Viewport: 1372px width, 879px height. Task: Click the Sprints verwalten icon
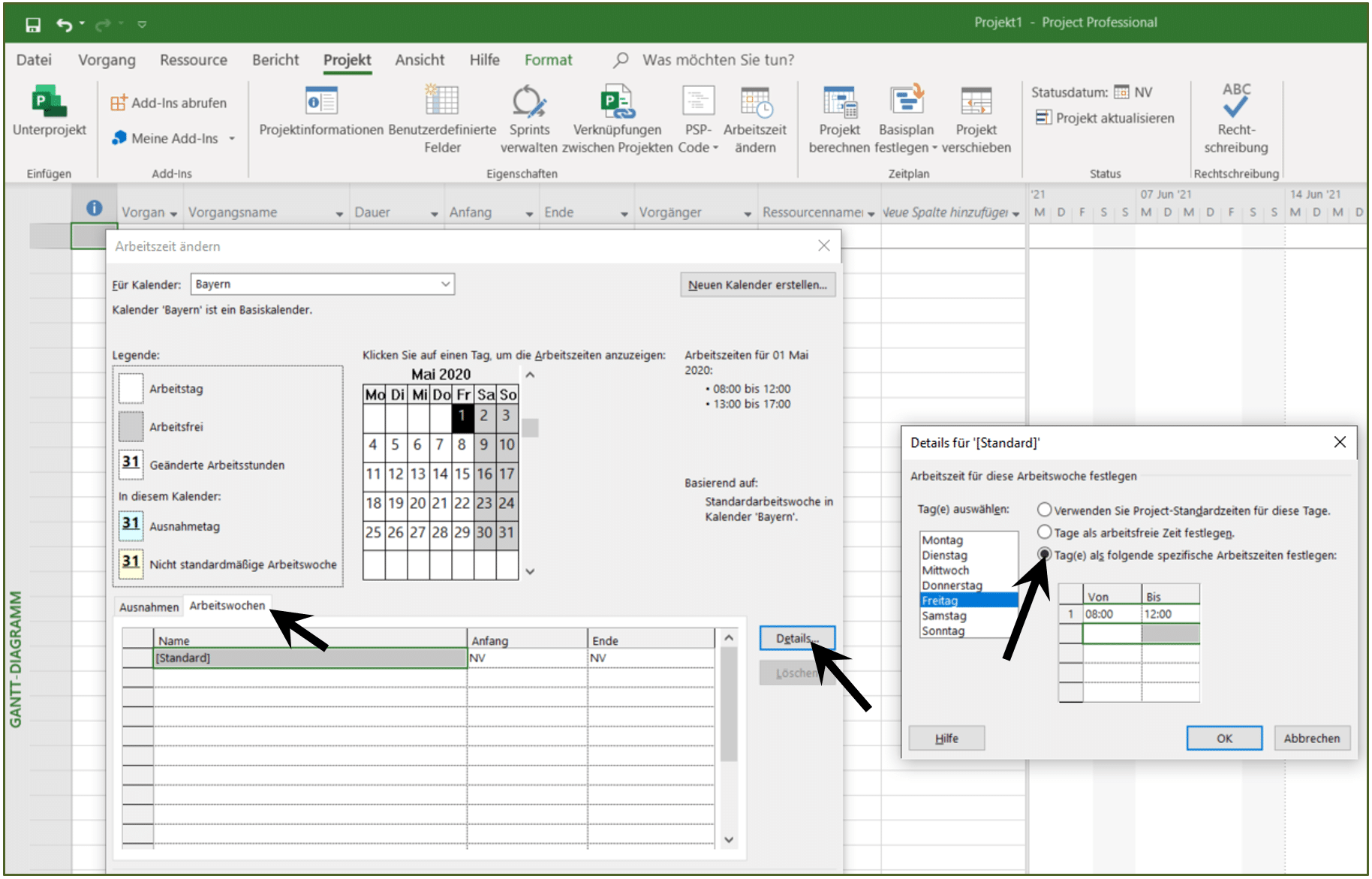tap(529, 101)
